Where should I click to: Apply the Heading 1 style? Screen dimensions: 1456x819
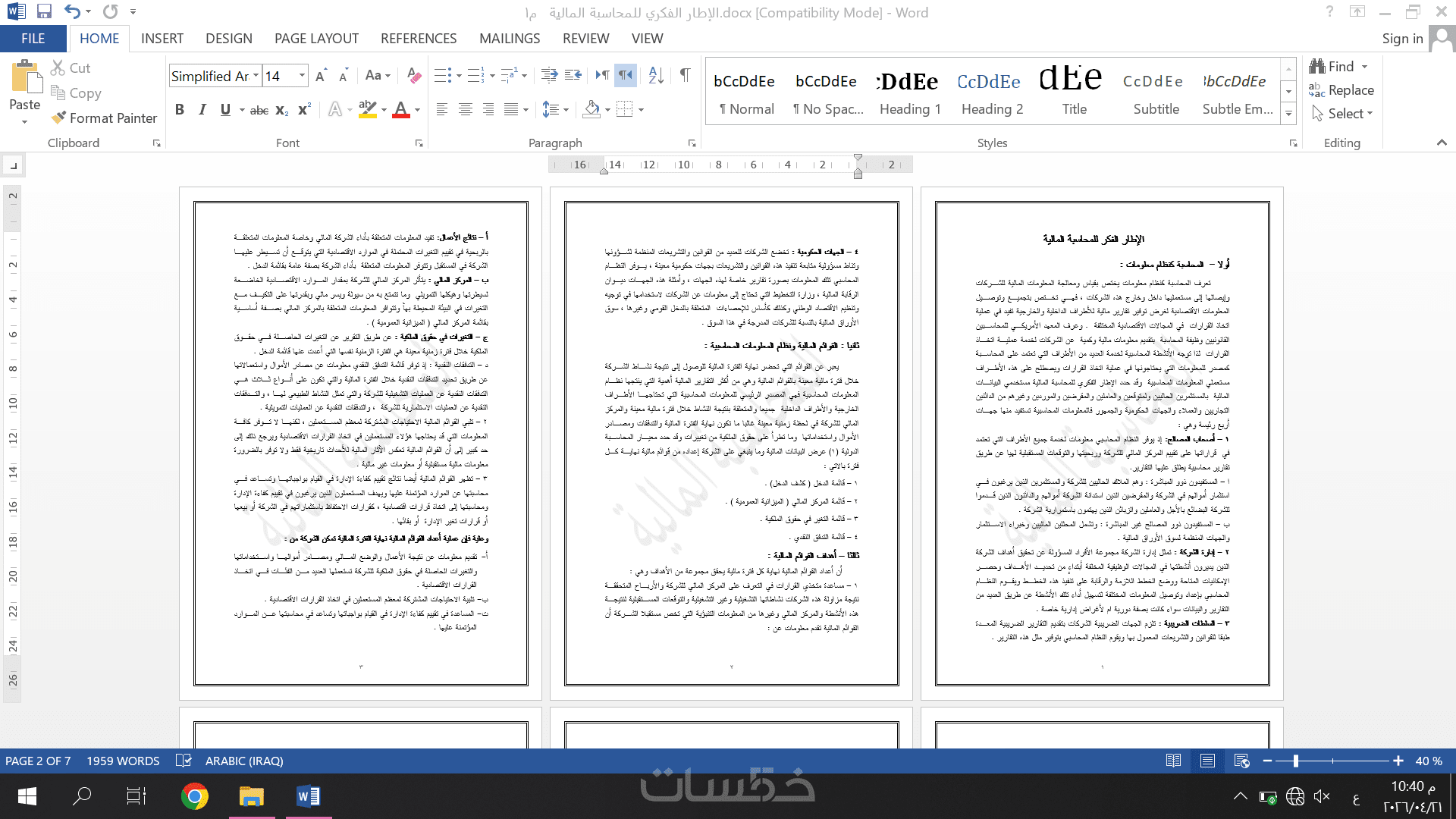[910, 92]
